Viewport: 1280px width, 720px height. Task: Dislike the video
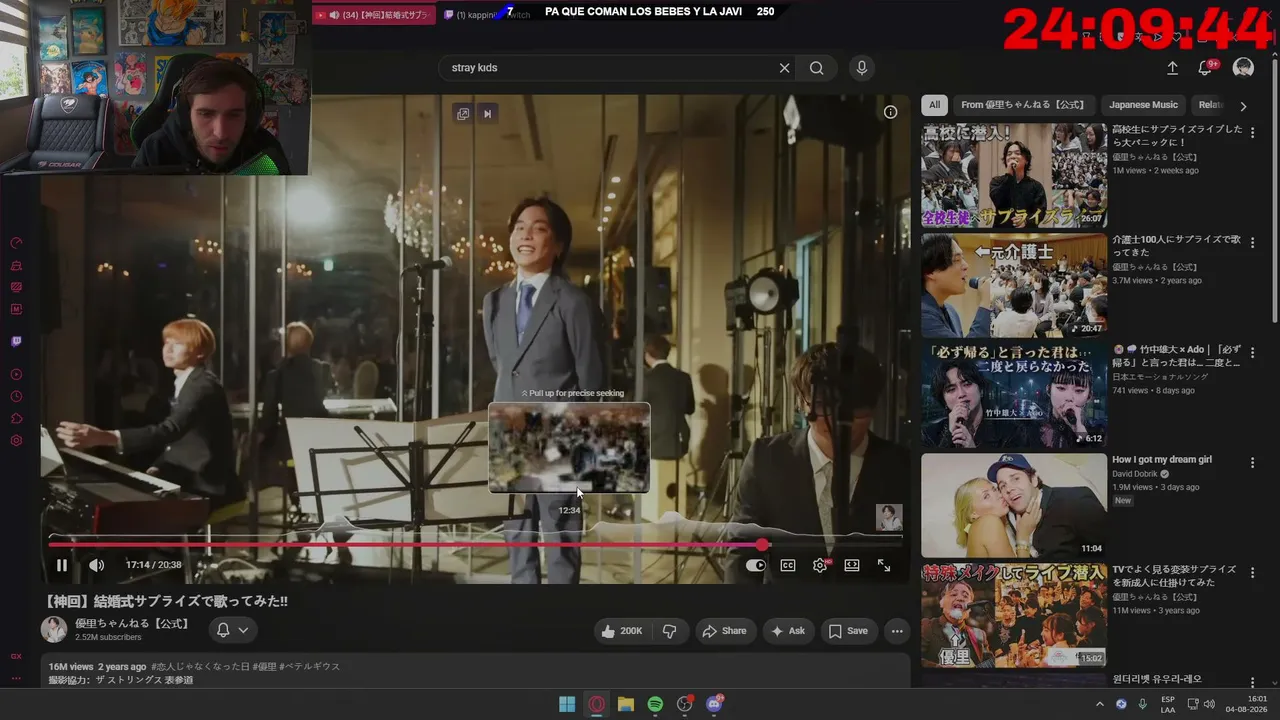(670, 631)
